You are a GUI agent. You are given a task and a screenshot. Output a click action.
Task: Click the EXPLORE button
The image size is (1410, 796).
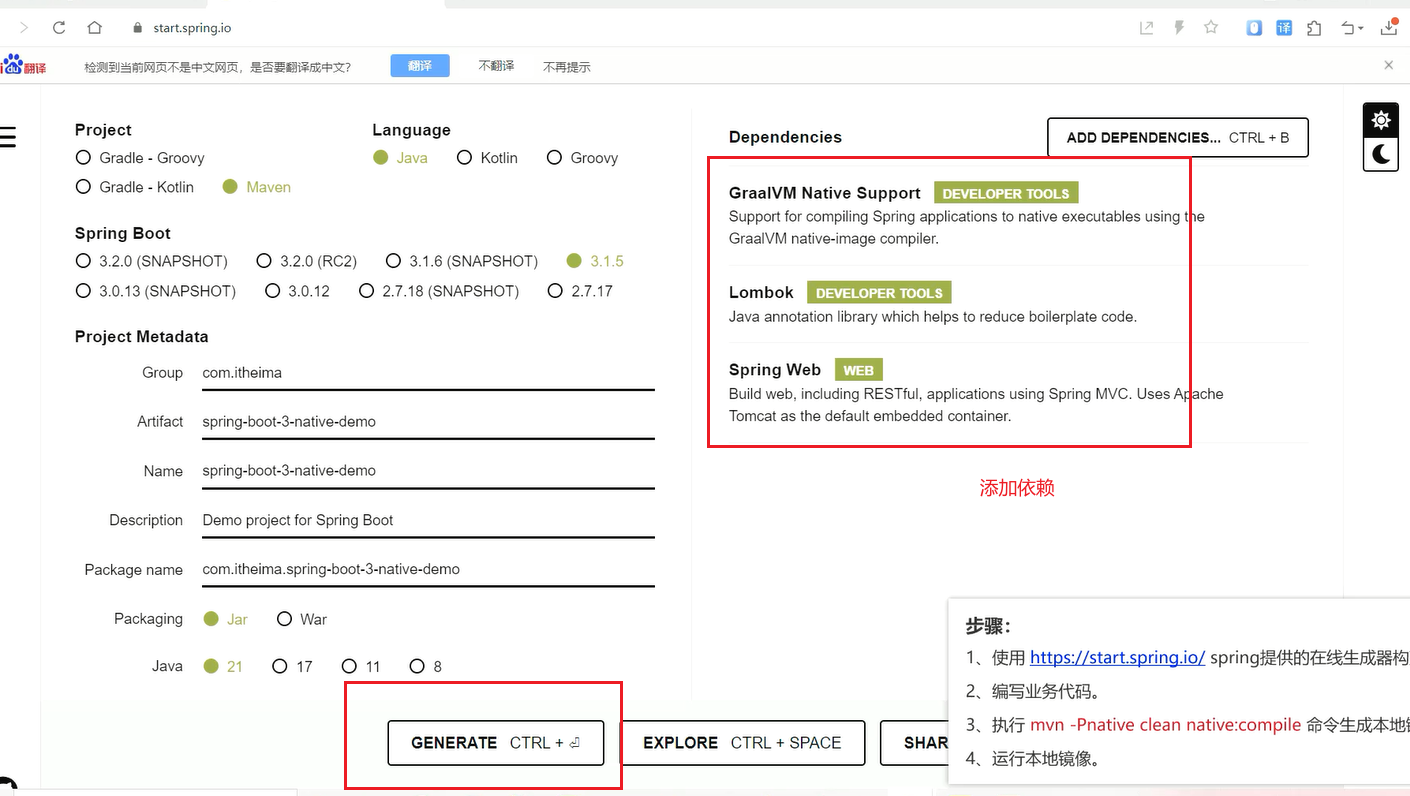(x=742, y=743)
